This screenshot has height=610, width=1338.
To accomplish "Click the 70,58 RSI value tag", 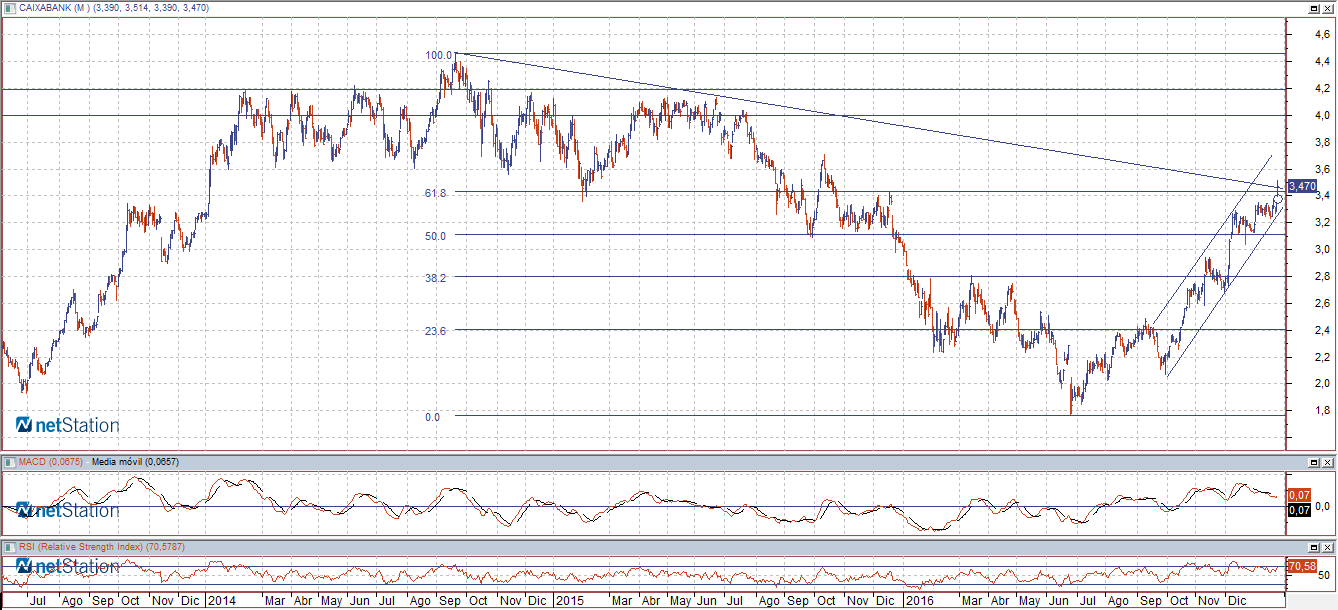I will click(x=1301, y=567).
